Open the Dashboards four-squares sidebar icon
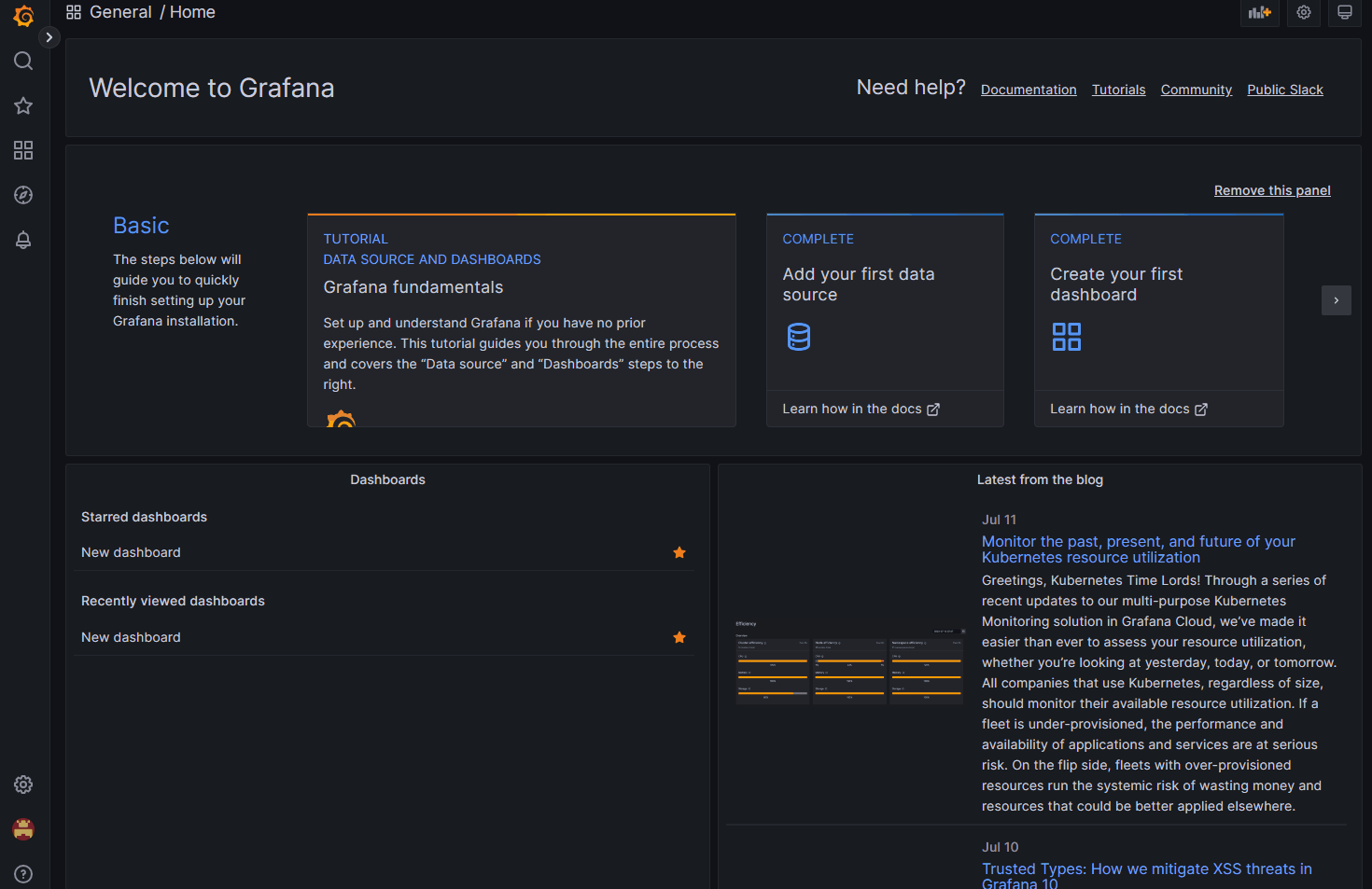 tap(23, 150)
